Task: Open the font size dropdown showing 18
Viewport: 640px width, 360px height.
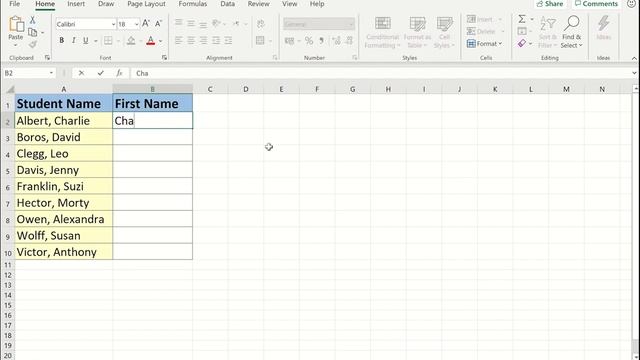Action: pos(136,24)
